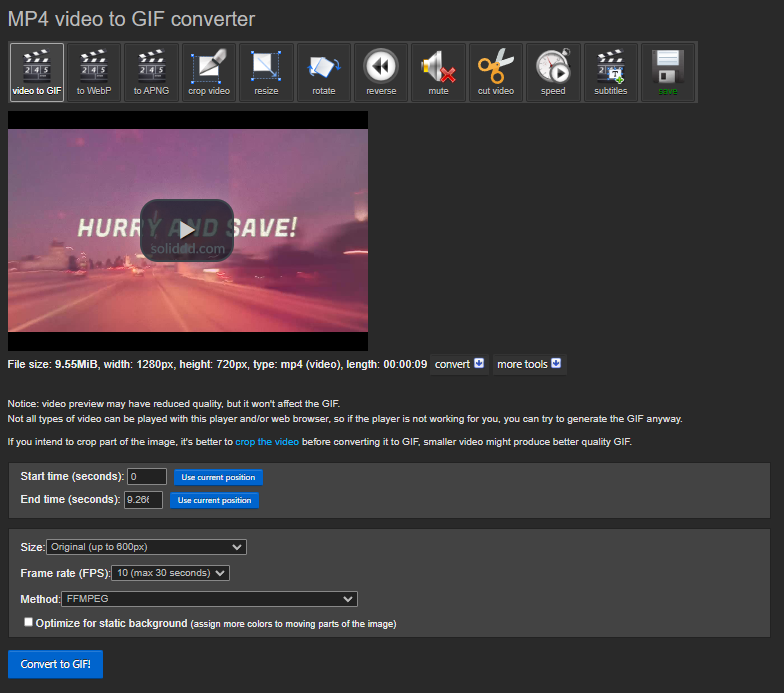The height and width of the screenshot is (693, 784).
Task: Open the Size dropdown
Action: [146, 547]
